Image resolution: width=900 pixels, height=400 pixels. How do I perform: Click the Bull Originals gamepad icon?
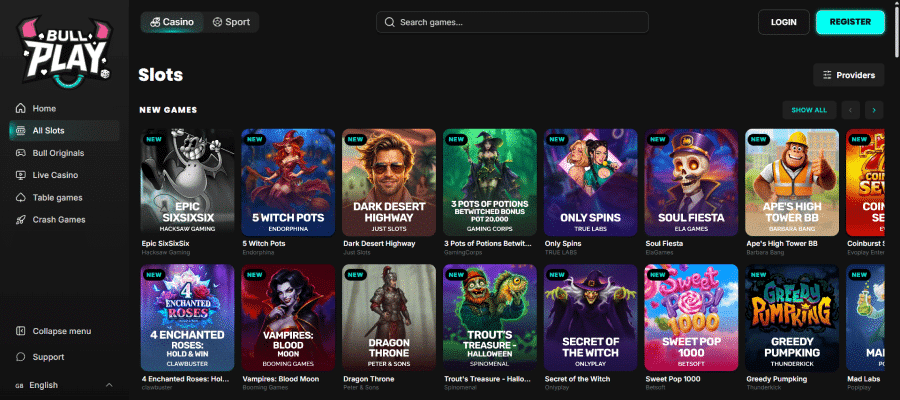point(21,153)
